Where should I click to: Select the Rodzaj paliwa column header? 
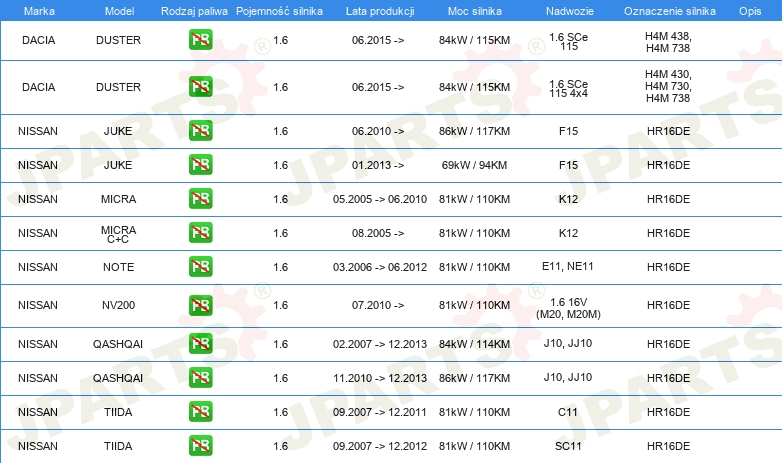[193, 9]
